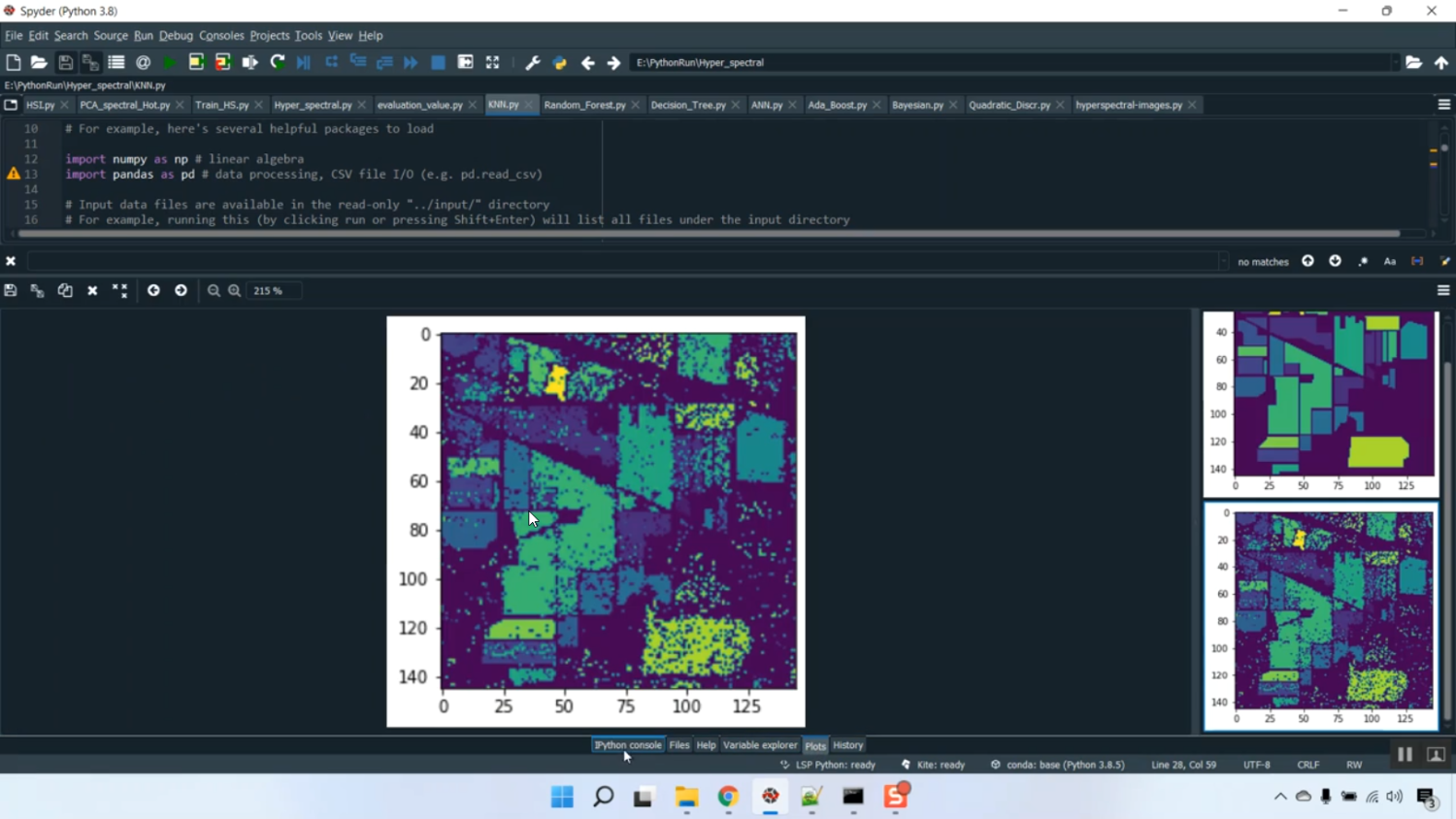1456x819 pixels.
Task: Zoom in on the plot
Action: pyautogui.click(x=235, y=290)
